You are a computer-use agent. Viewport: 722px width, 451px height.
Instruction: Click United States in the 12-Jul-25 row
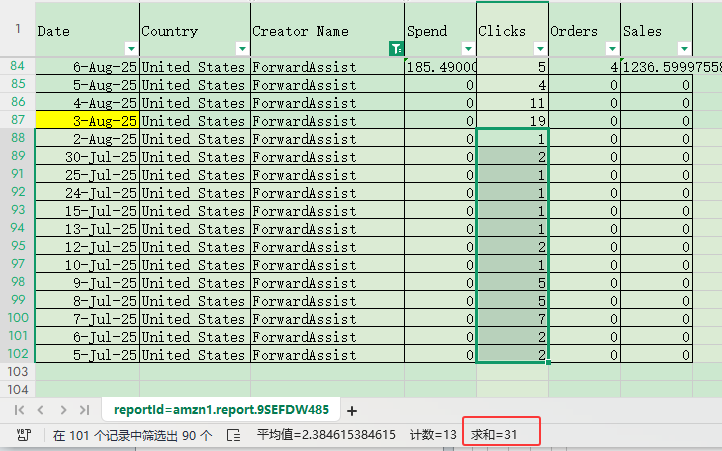pos(193,247)
